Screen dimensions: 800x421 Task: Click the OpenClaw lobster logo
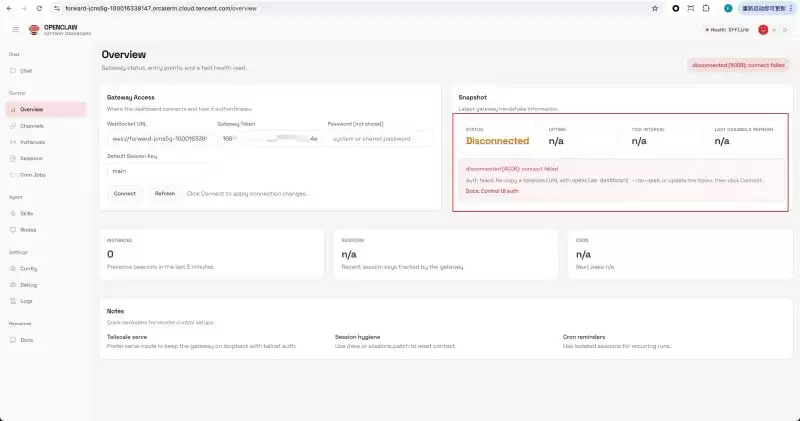[34, 30]
